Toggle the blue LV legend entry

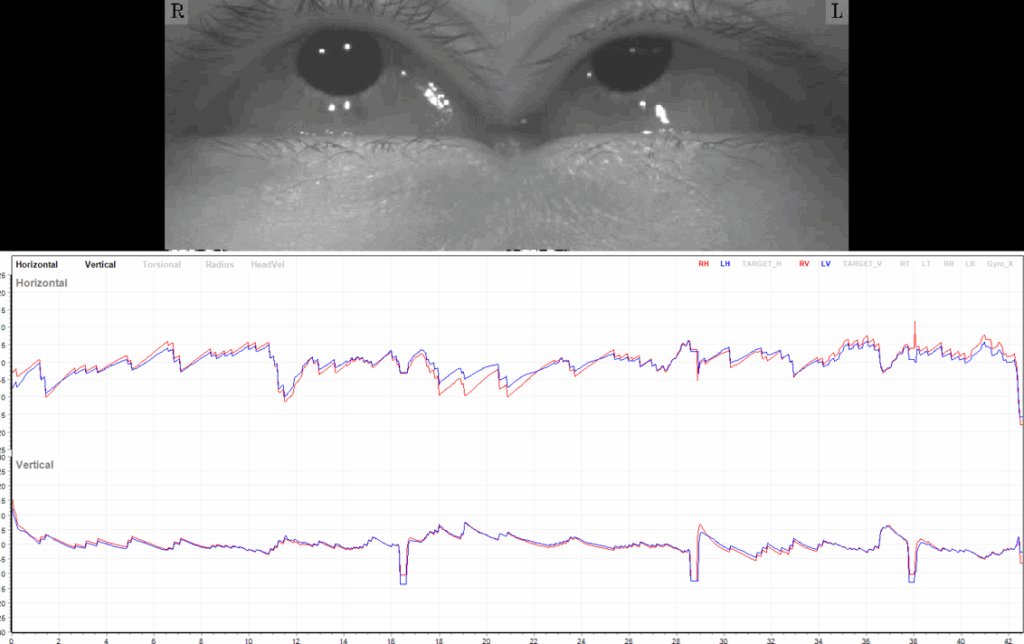[x=826, y=264]
